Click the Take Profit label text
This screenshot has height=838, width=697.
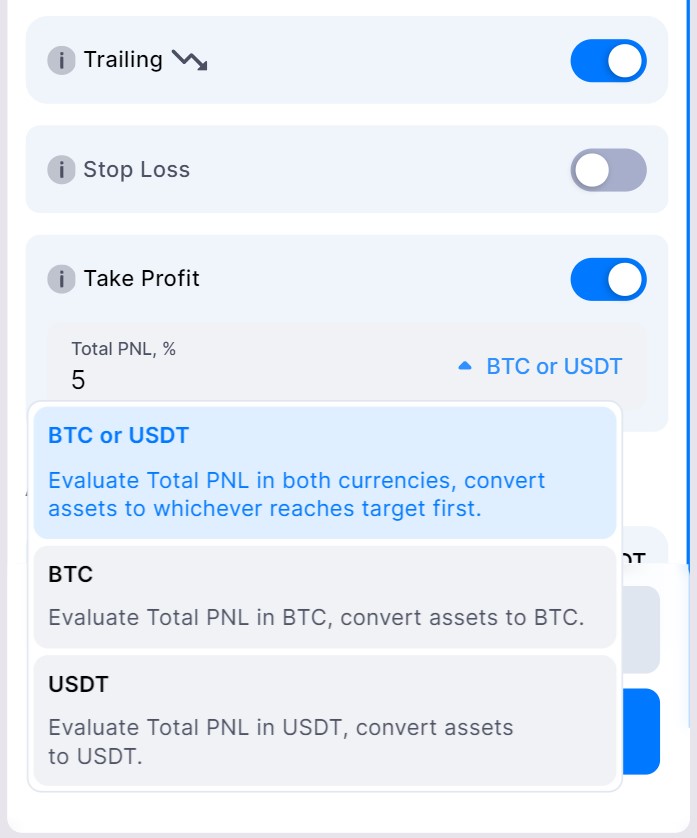pos(141,279)
